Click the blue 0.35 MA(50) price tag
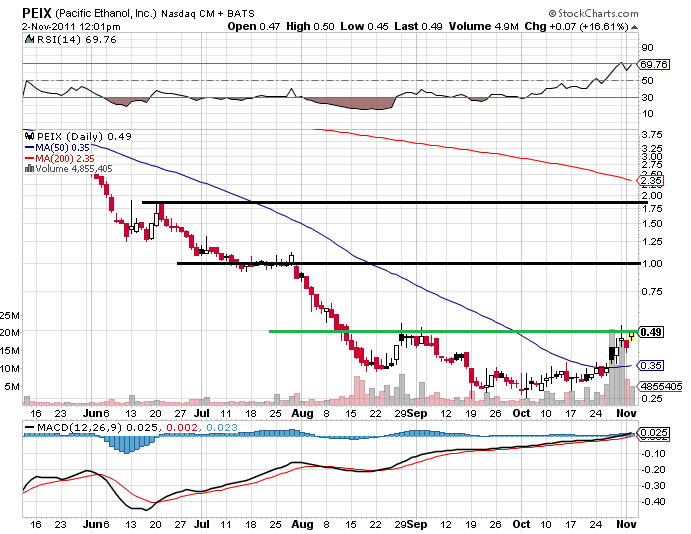Screen dimensions: 691x534 [651, 365]
